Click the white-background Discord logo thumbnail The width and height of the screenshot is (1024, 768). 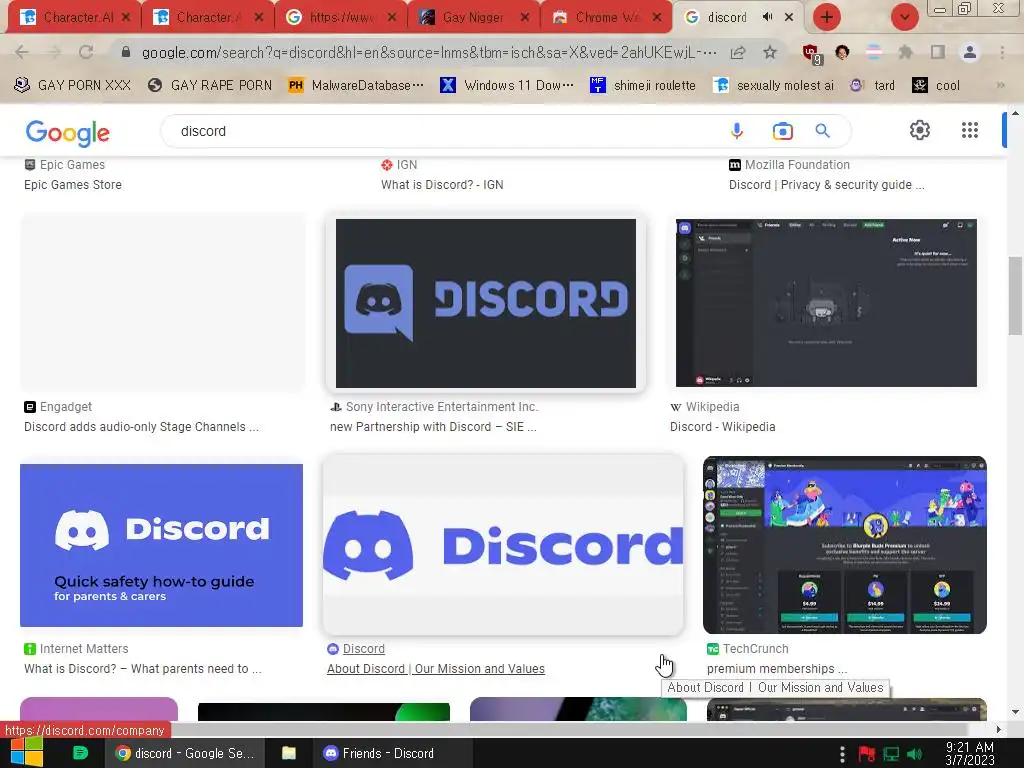(503, 545)
